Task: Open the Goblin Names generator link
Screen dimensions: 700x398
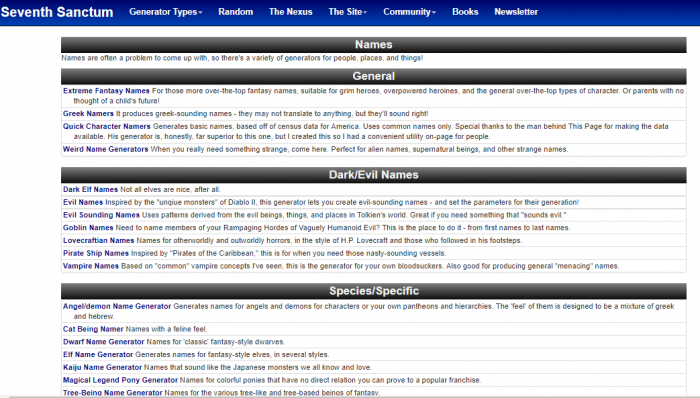Action: tap(88, 228)
